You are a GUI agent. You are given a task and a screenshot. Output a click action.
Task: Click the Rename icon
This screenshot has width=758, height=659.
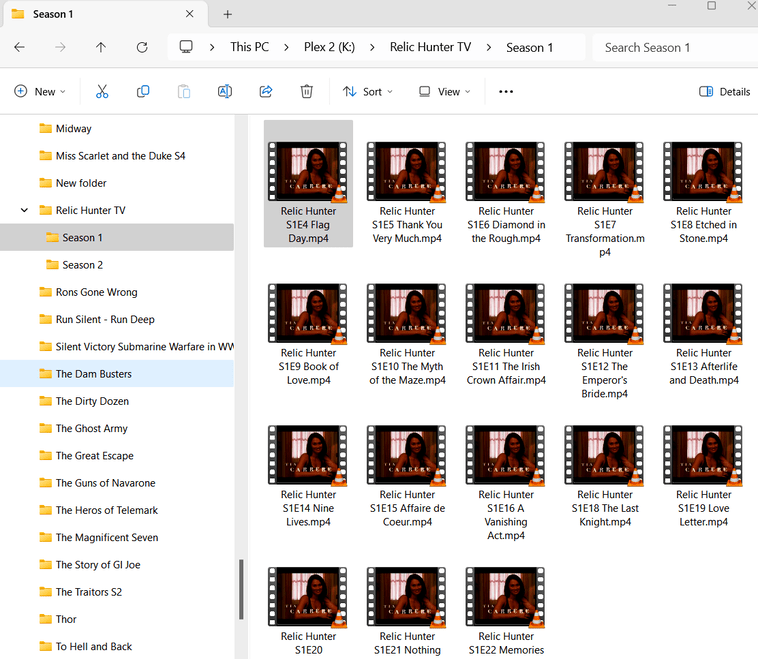point(225,91)
